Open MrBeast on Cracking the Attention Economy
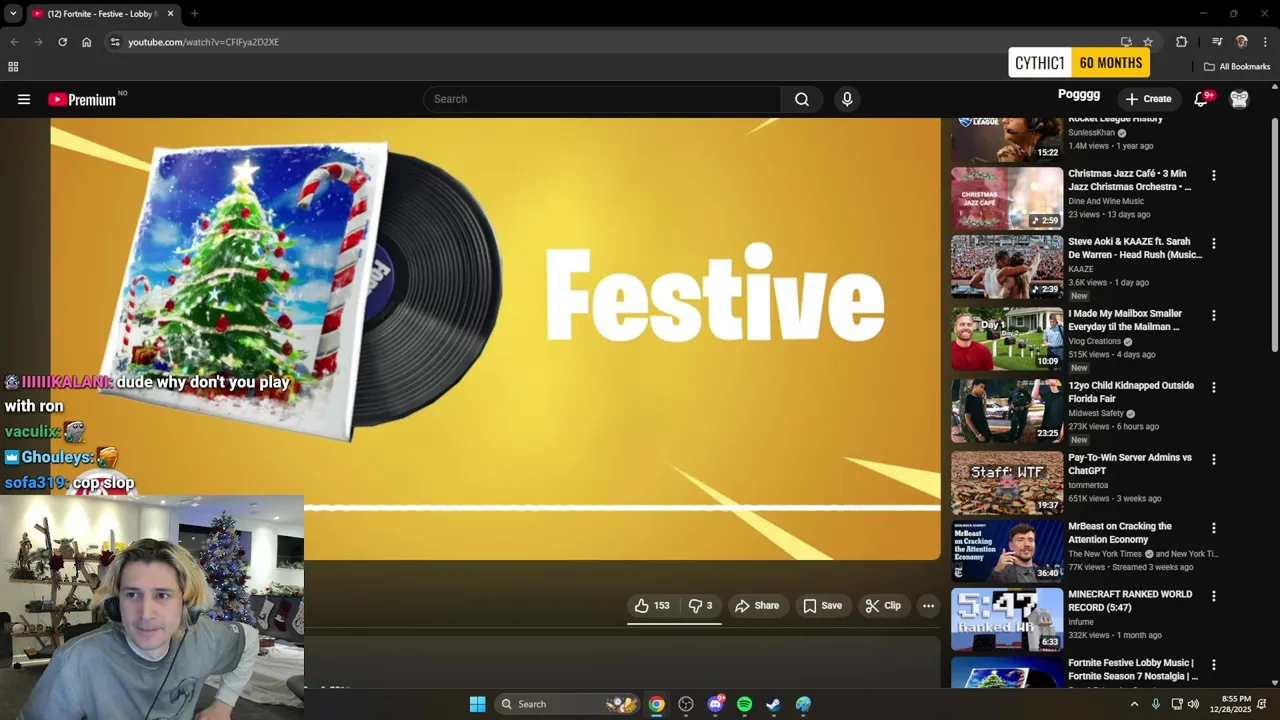The width and height of the screenshot is (1280, 720). coord(1120,532)
